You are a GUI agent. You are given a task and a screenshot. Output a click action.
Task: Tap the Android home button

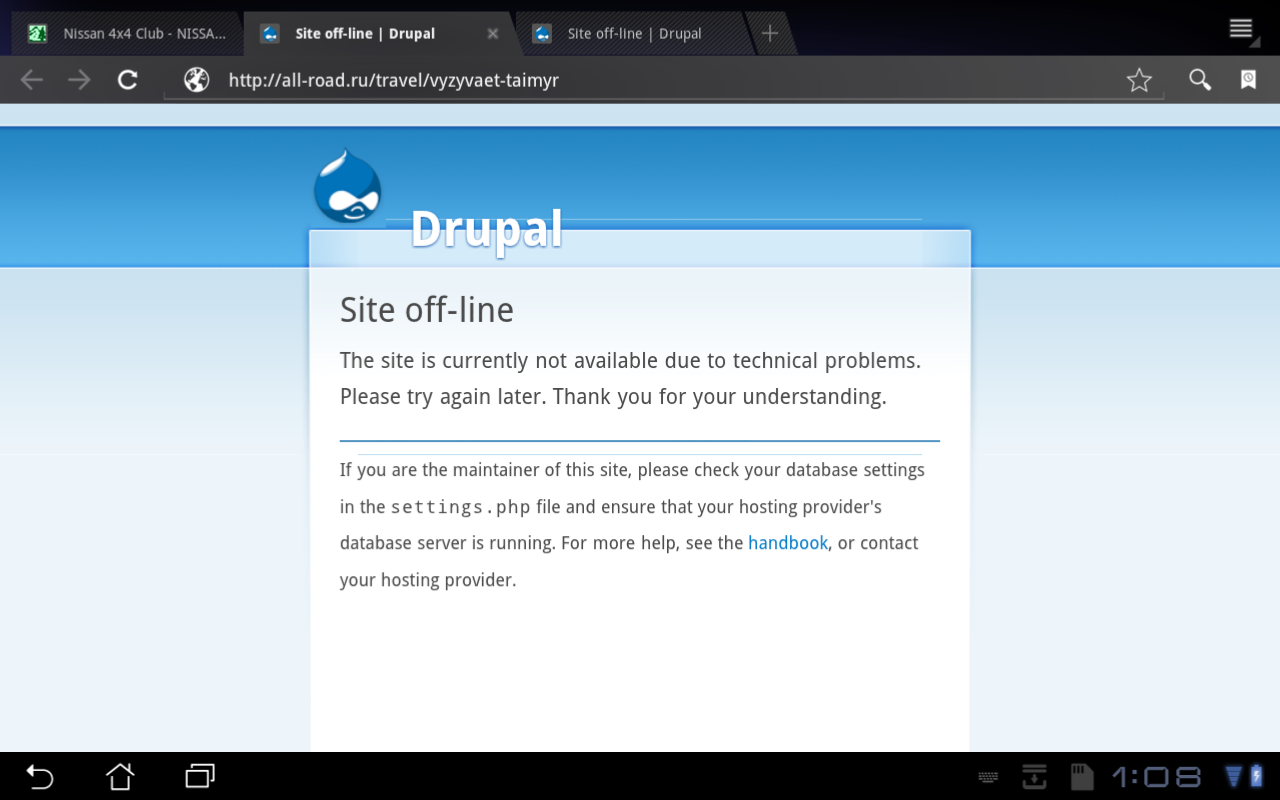(120, 776)
